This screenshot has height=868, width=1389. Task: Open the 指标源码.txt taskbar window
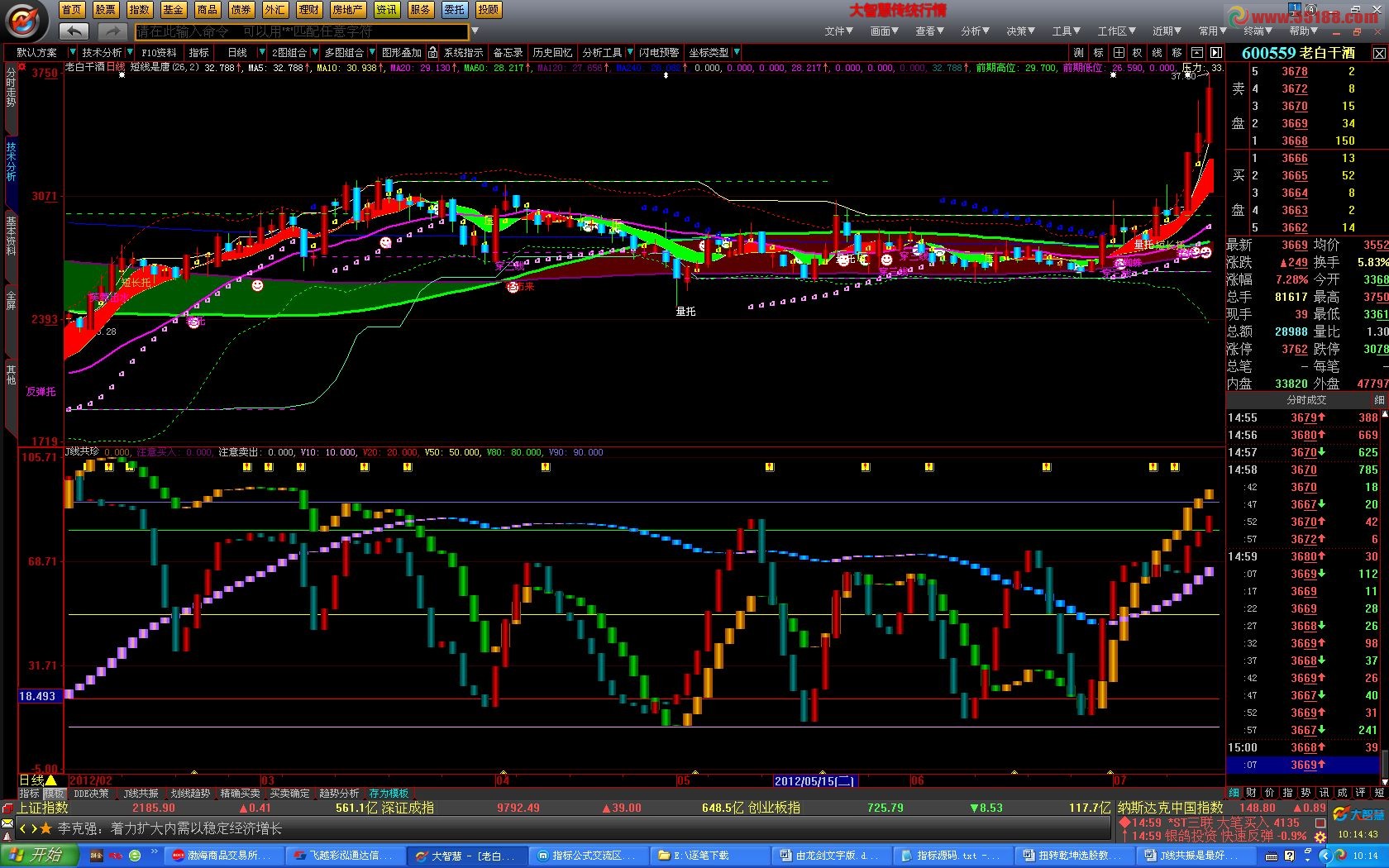[x=955, y=856]
